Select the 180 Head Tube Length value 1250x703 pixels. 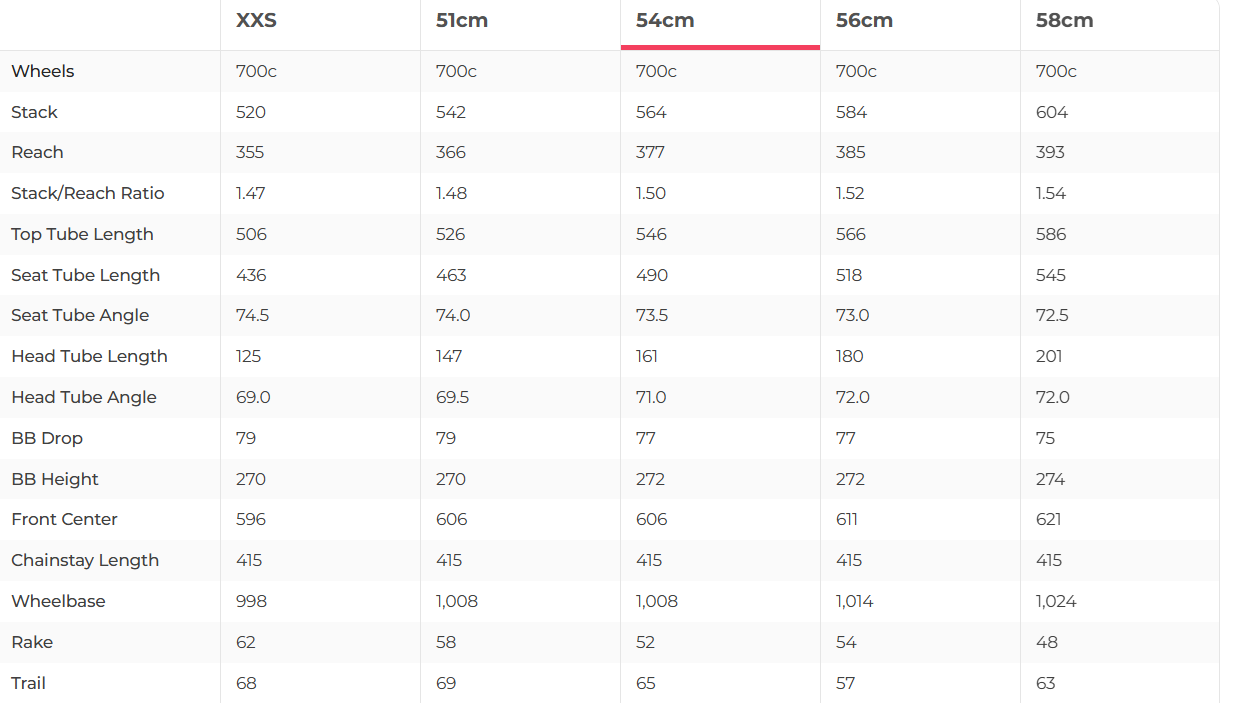(850, 356)
